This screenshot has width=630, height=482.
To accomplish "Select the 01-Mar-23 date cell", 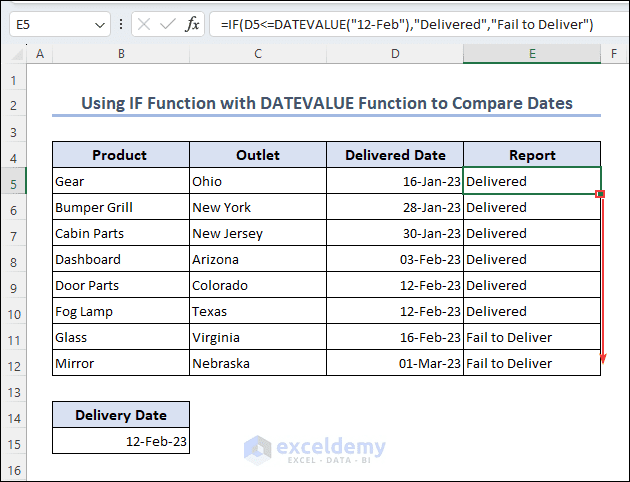I will 395,363.
